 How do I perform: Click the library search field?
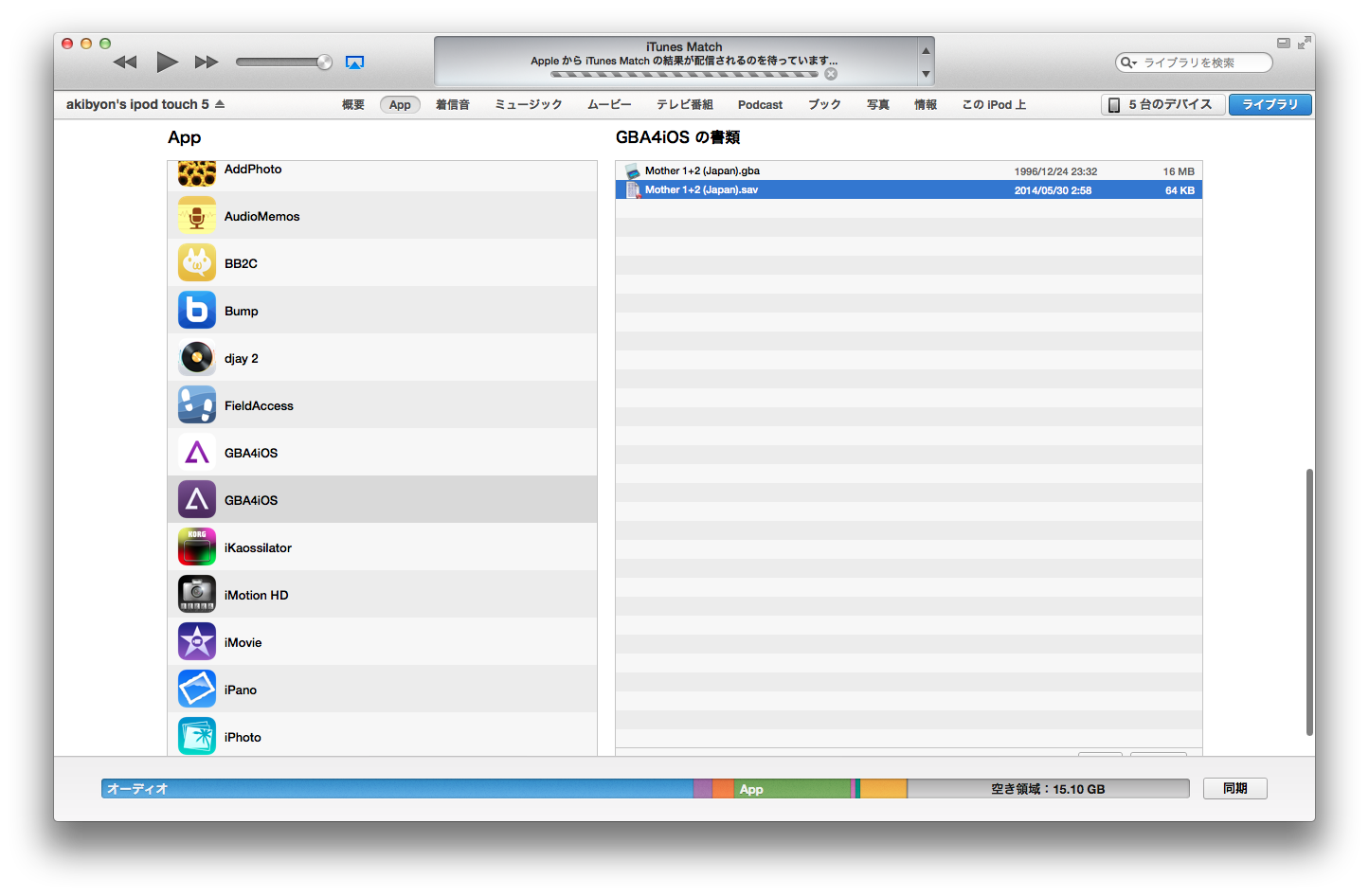(x=1194, y=63)
